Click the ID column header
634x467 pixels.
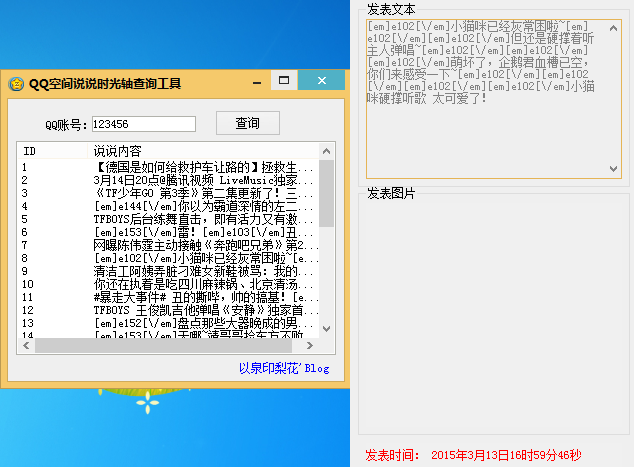[52, 151]
